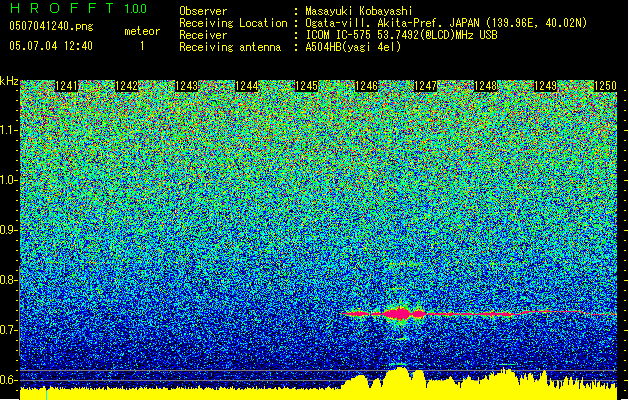Click the 1242 time marker
The height and width of the screenshot is (400, 629).
126,86
